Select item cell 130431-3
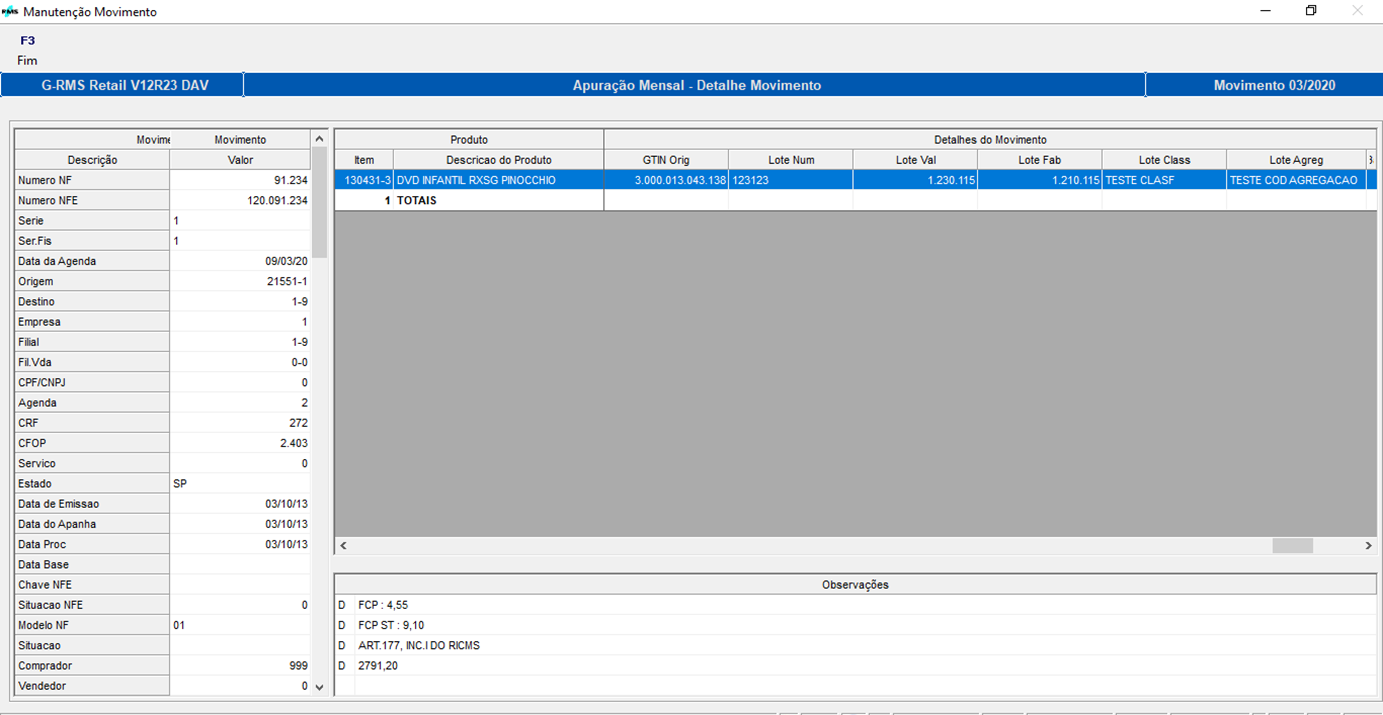This screenshot has width=1383, height=715. pyautogui.click(x=364, y=180)
